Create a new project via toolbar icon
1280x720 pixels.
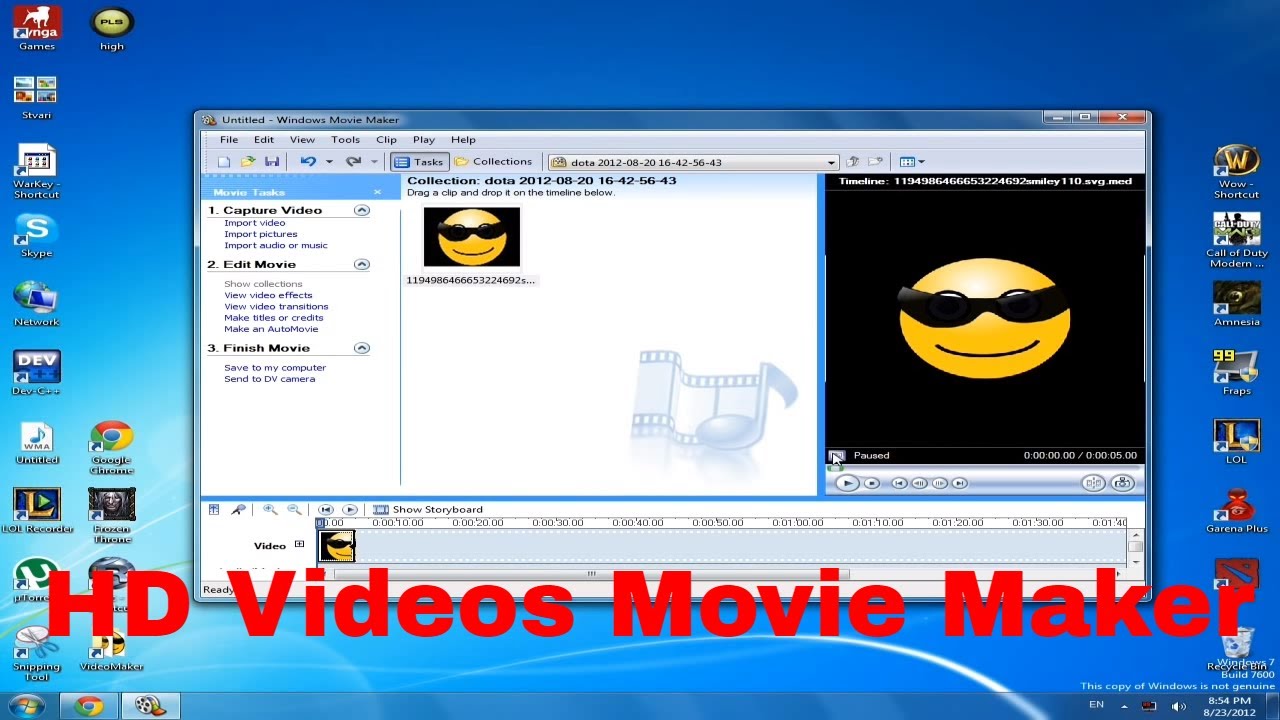pos(224,162)
